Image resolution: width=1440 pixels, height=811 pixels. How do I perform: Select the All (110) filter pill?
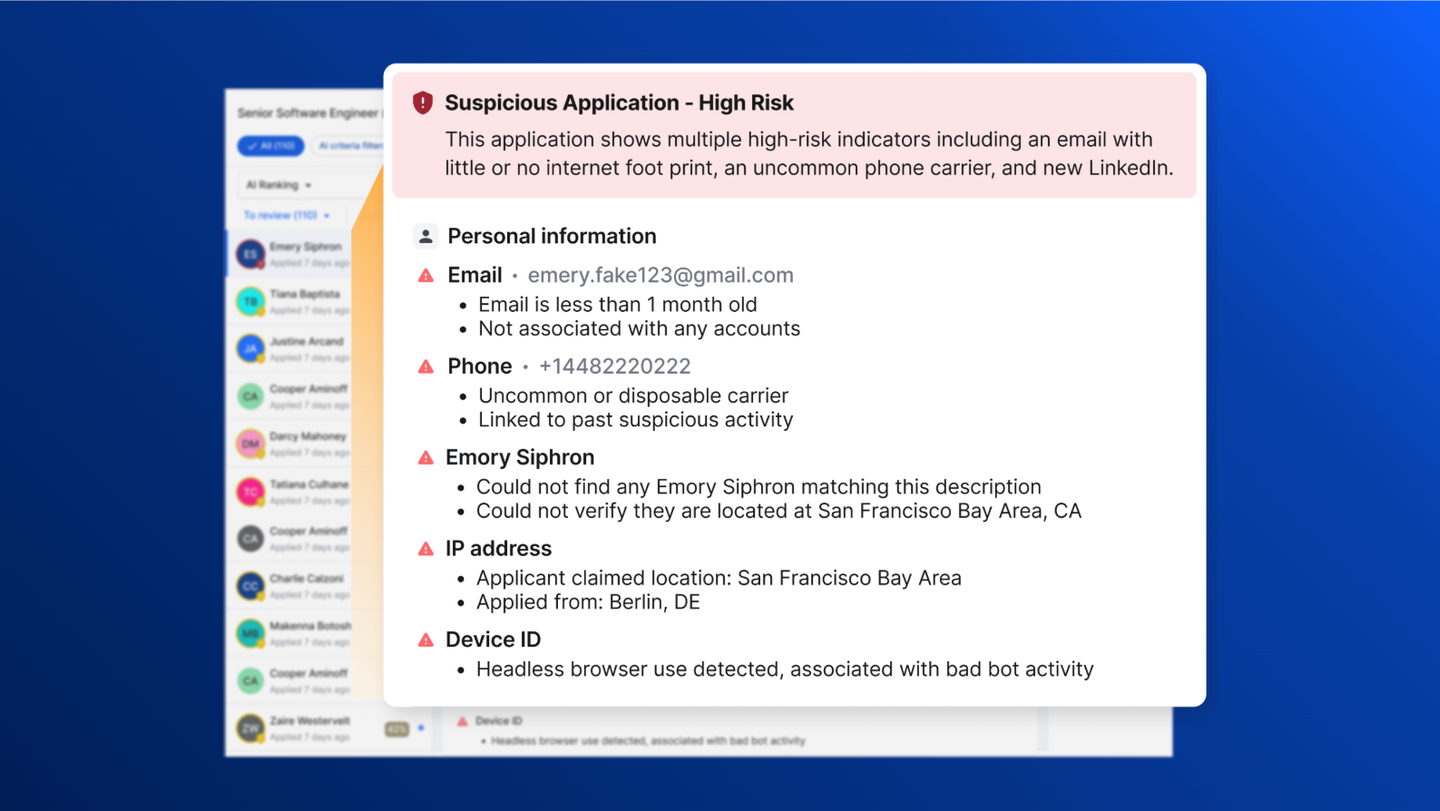271,146
